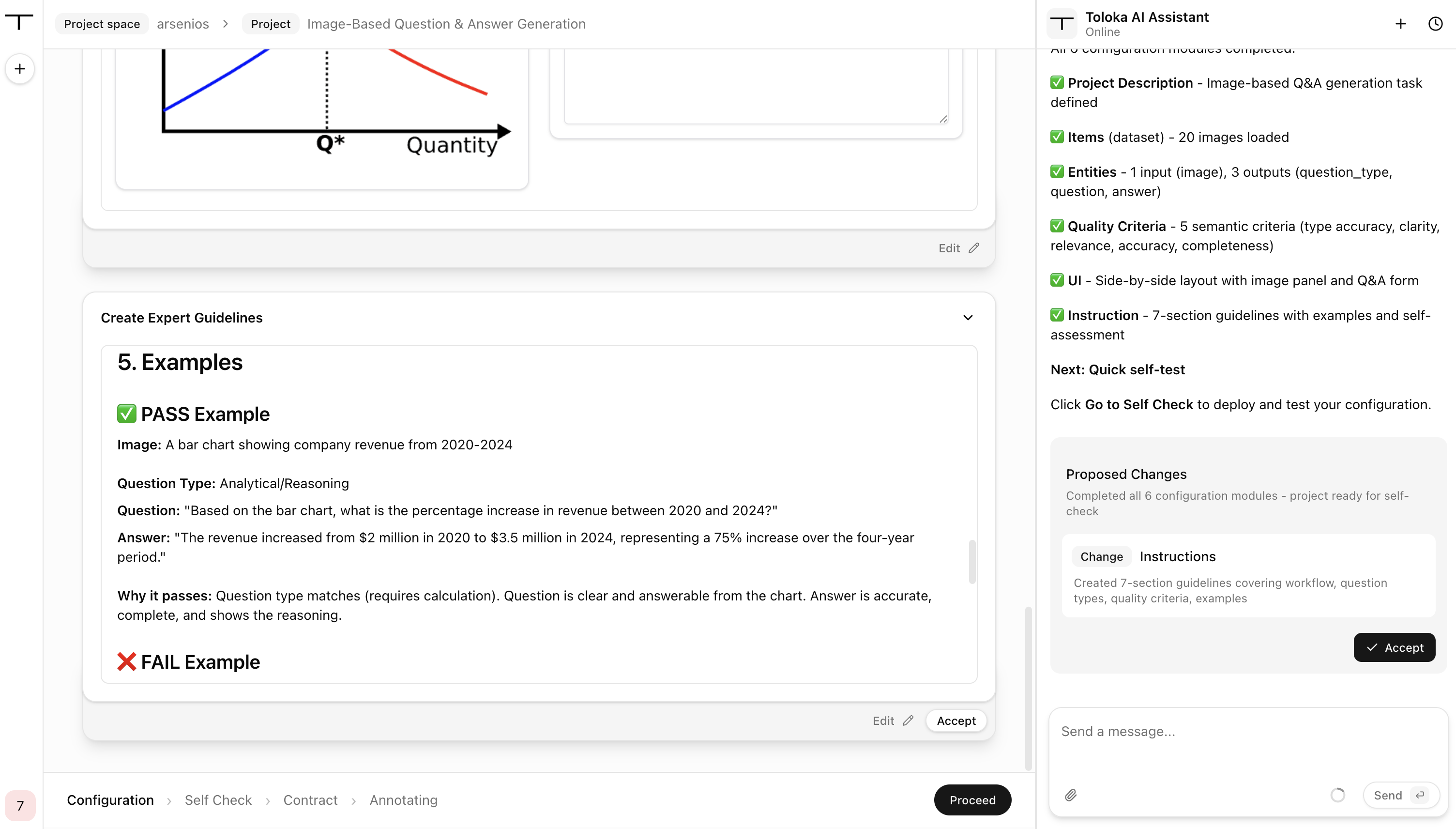Switch to the Self Check step
The width and height of the screenshot is (1456, 829).
218,800
